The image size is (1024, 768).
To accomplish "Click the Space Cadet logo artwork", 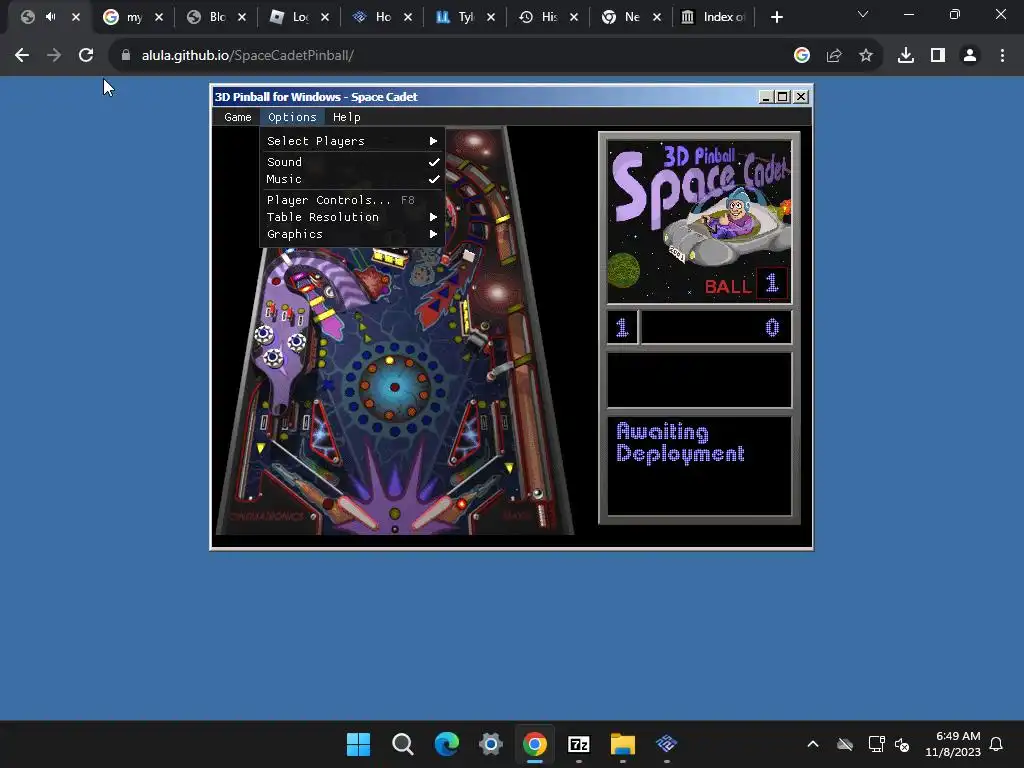I will [x=699, y=221].
